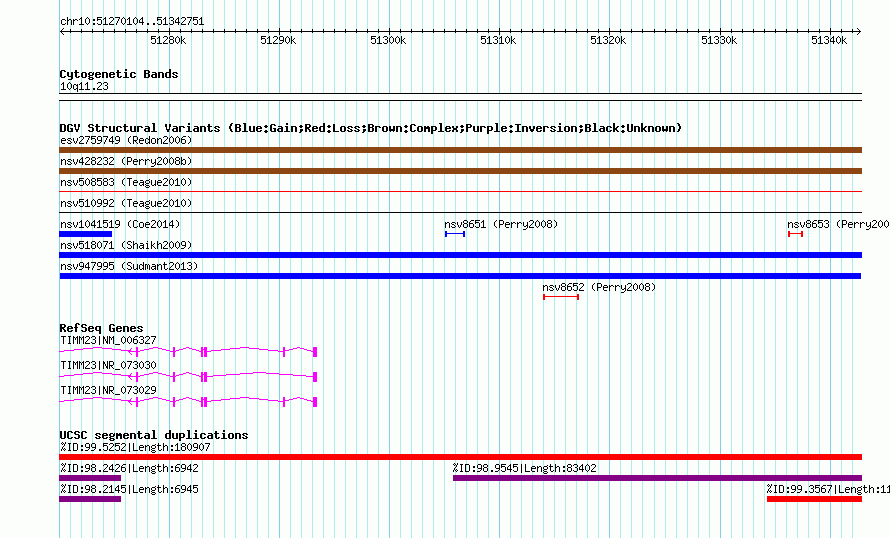Viewport: 890px width, 538px height.
Task: Select the nsv947995 (Sudmant2013) label
Action: pyautogui.click(x=129, y=266)
